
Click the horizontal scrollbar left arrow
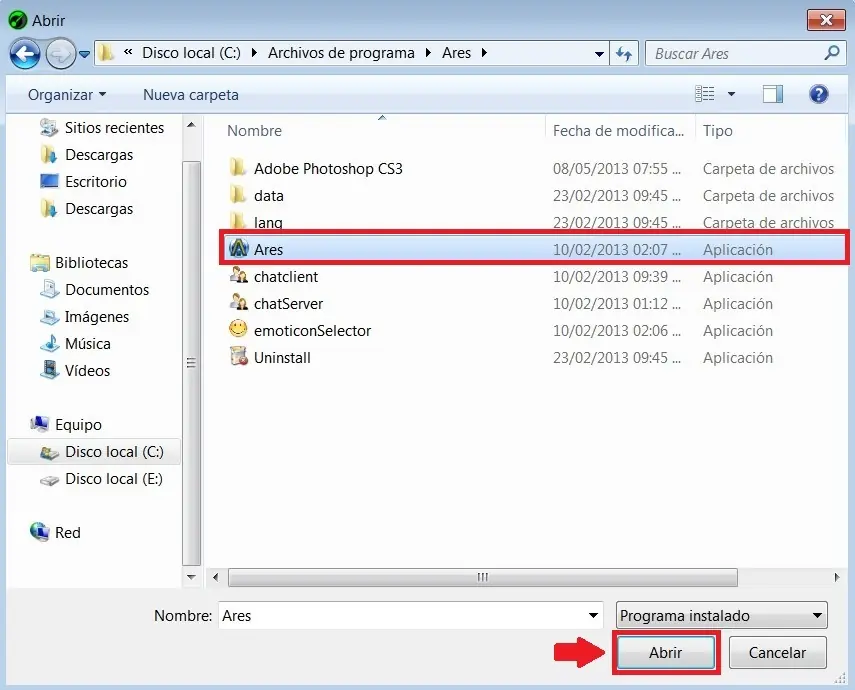pos(216,577)
